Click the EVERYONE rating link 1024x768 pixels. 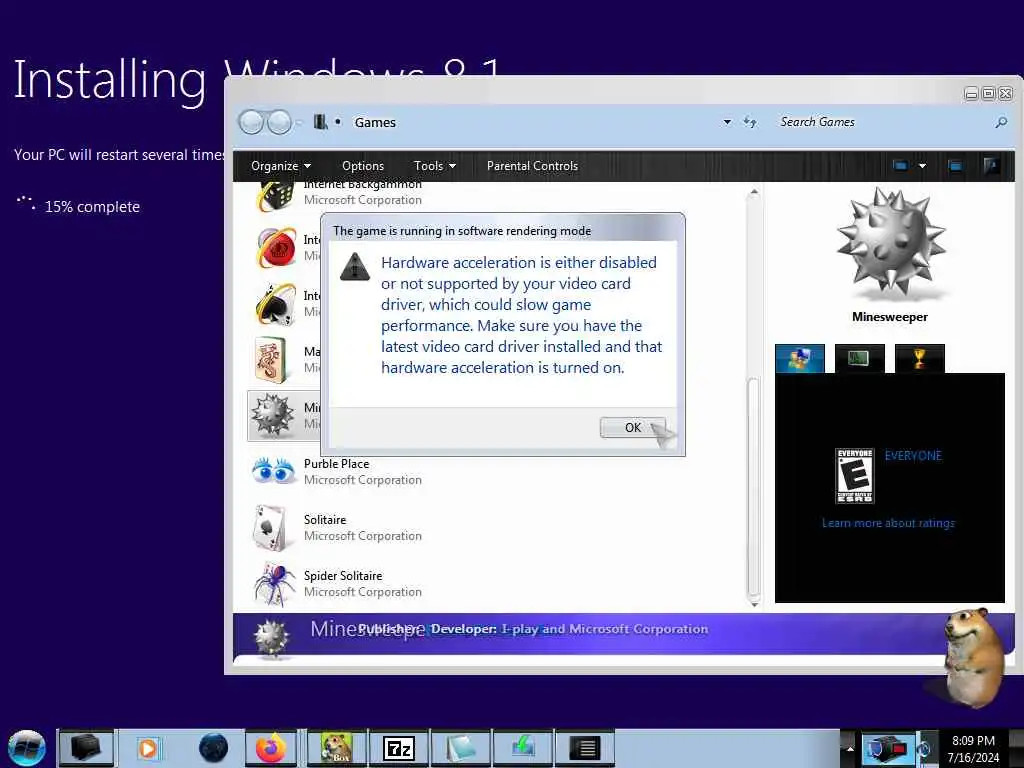coord(913,456)
